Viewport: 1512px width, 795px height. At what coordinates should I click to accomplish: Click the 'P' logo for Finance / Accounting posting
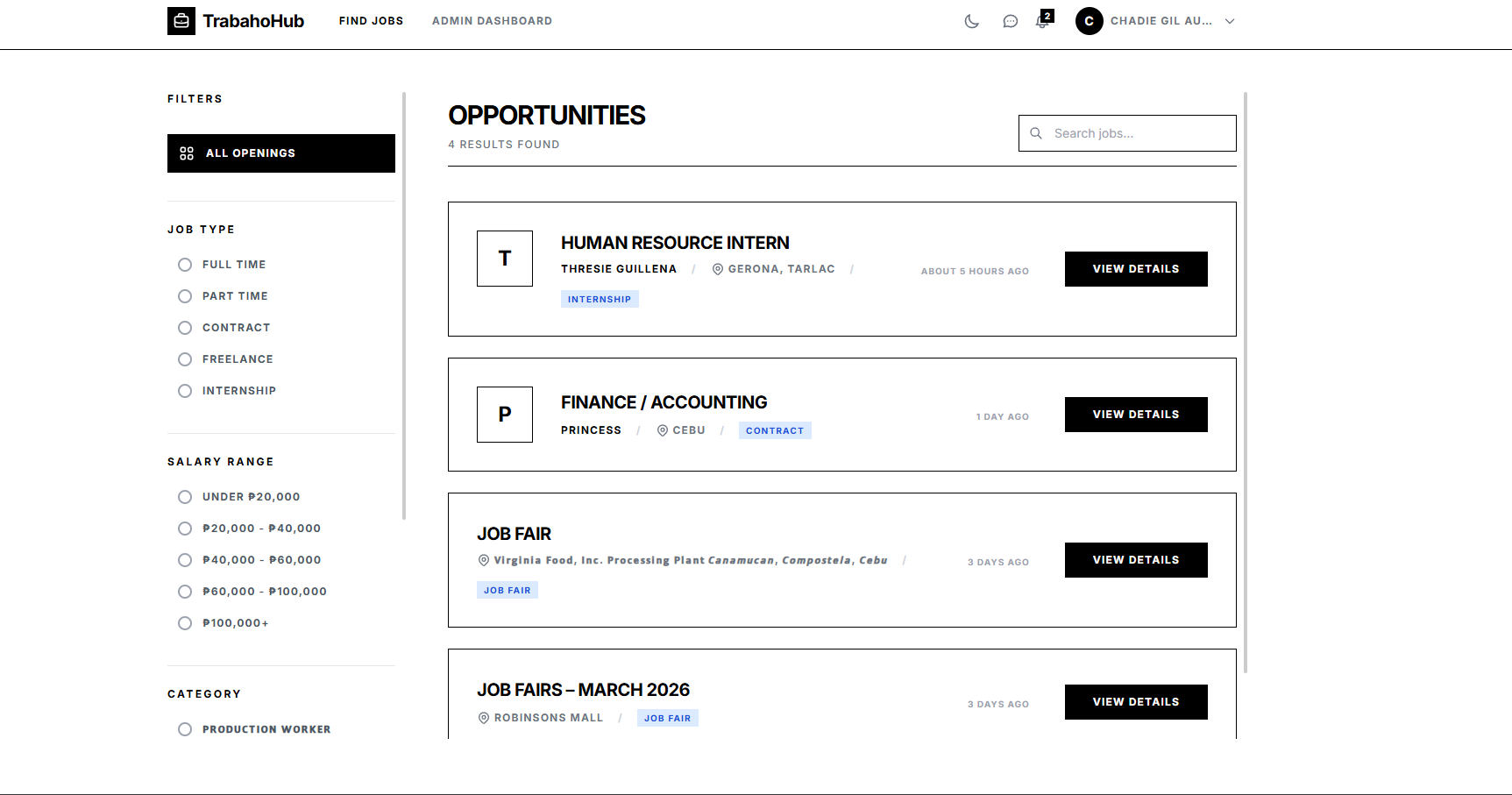504,414
